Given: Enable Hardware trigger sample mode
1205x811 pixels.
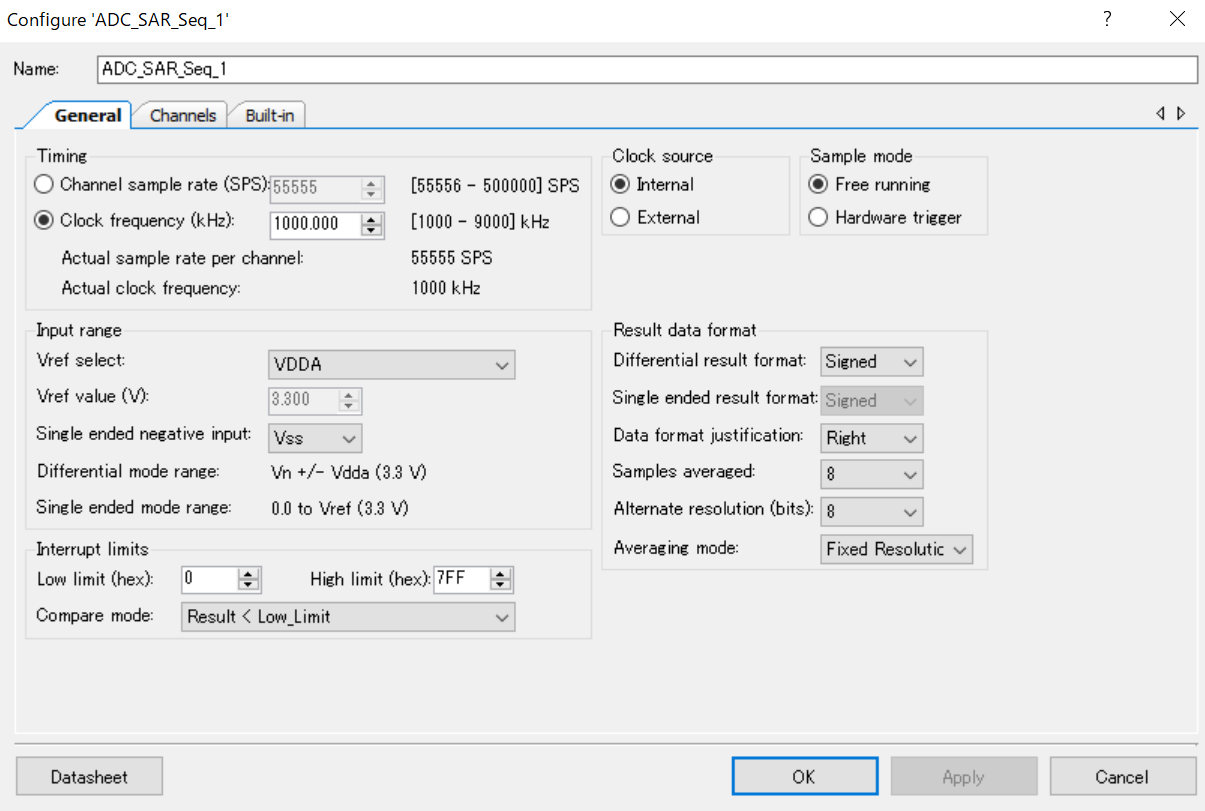Looking at the screenshot, I should pyautogui.click(x=818, y=217).
